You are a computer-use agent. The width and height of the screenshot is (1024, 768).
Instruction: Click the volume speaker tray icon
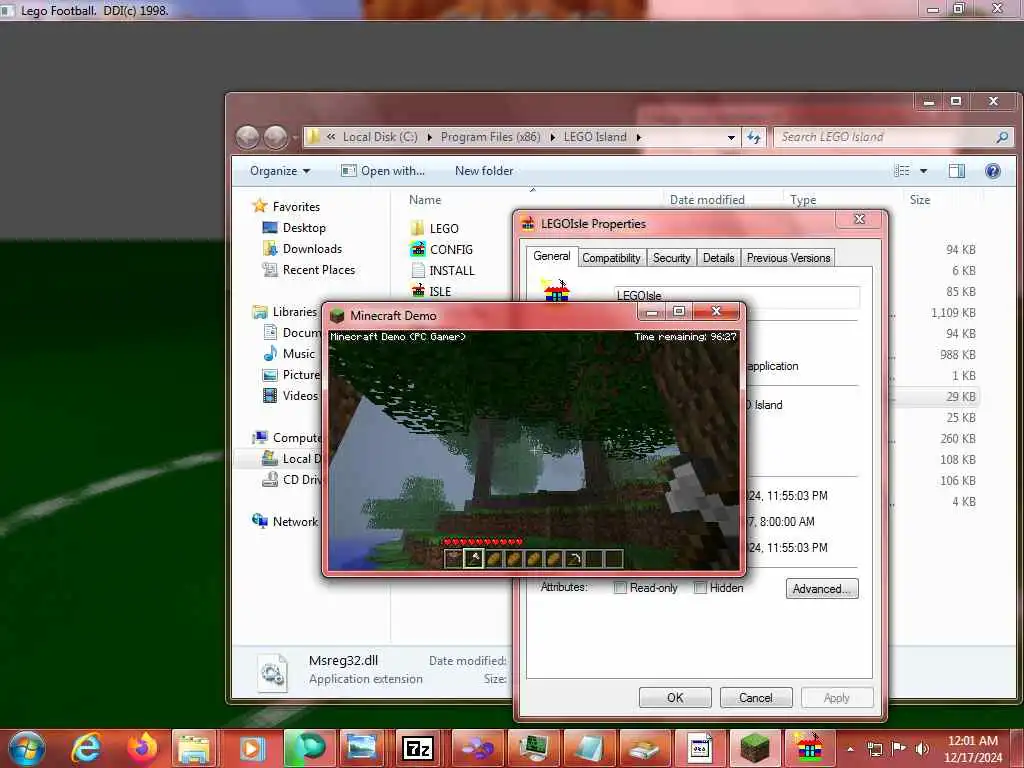tap(922, 749)
